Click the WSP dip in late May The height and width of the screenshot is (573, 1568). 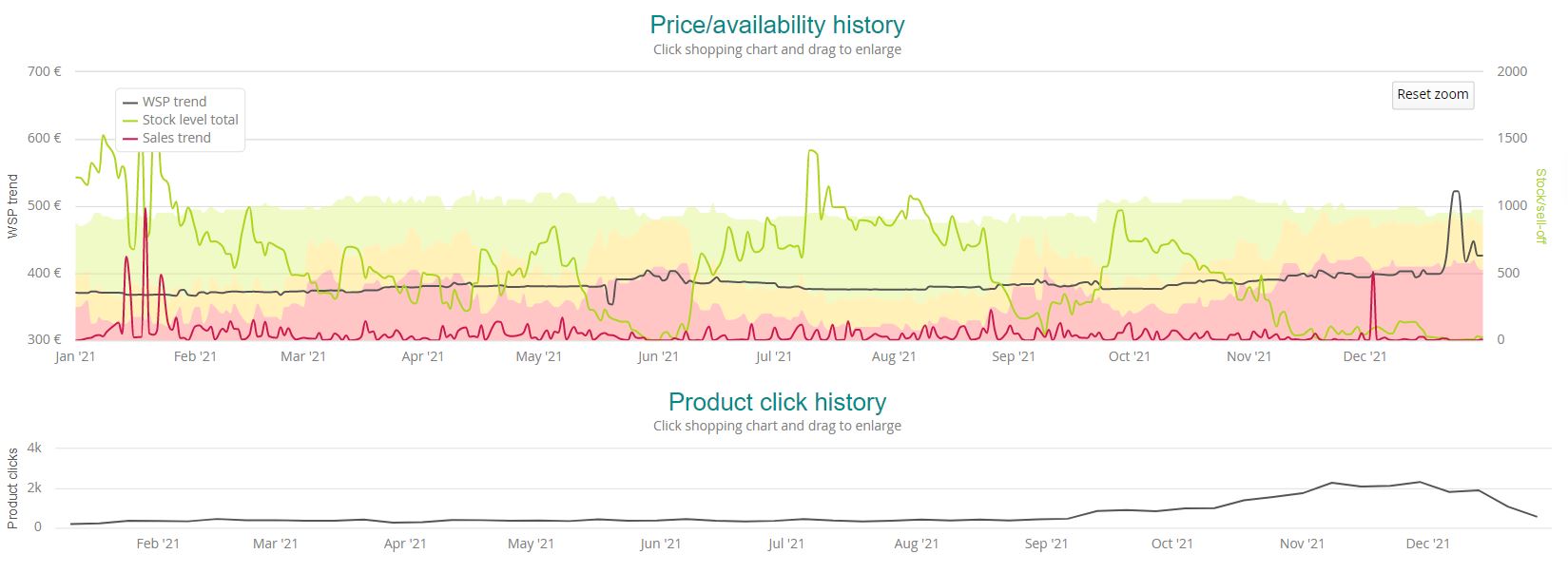(x=610, y=302)
